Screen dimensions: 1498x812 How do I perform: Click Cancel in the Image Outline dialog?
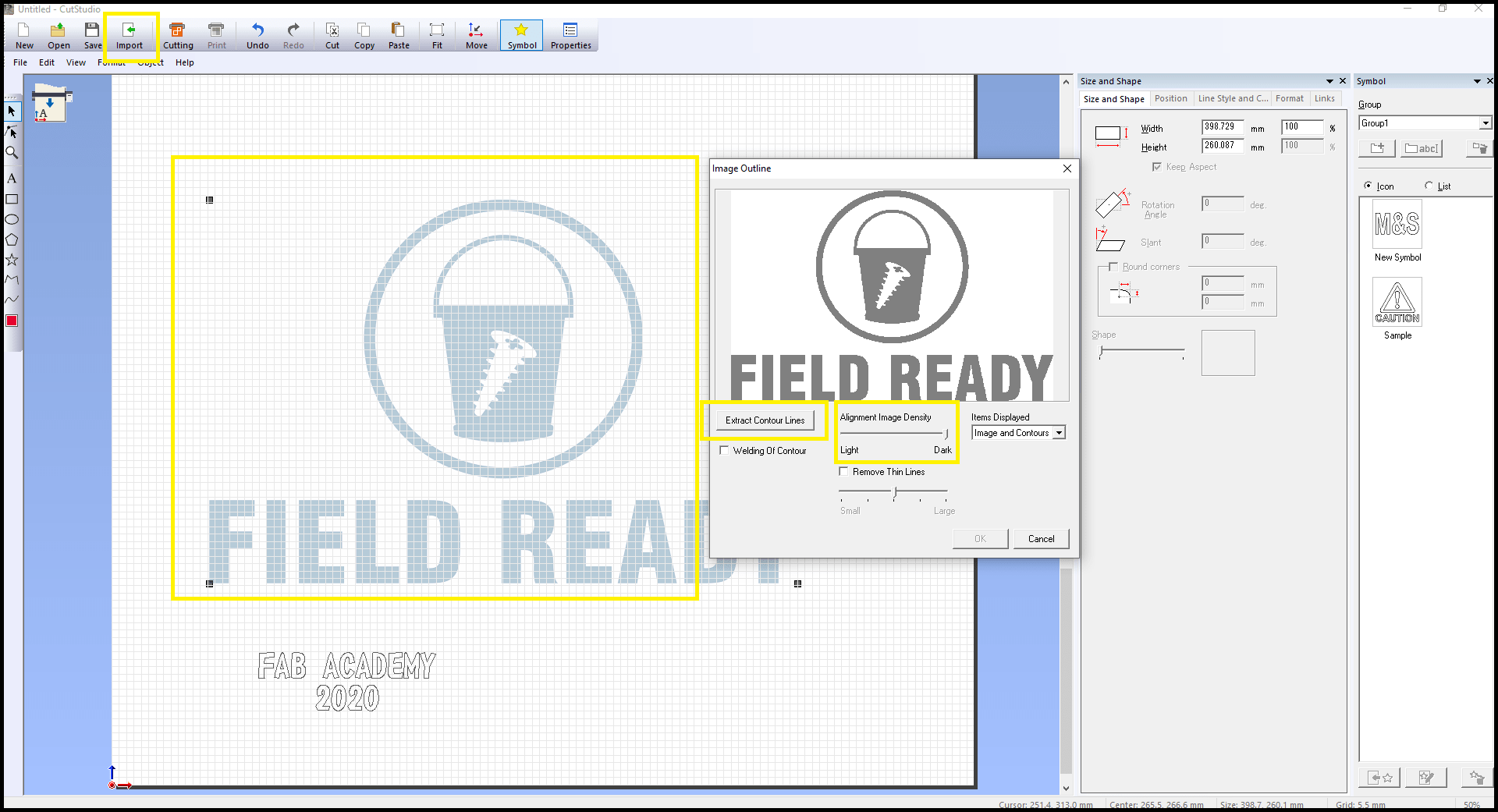point(1041,539)
